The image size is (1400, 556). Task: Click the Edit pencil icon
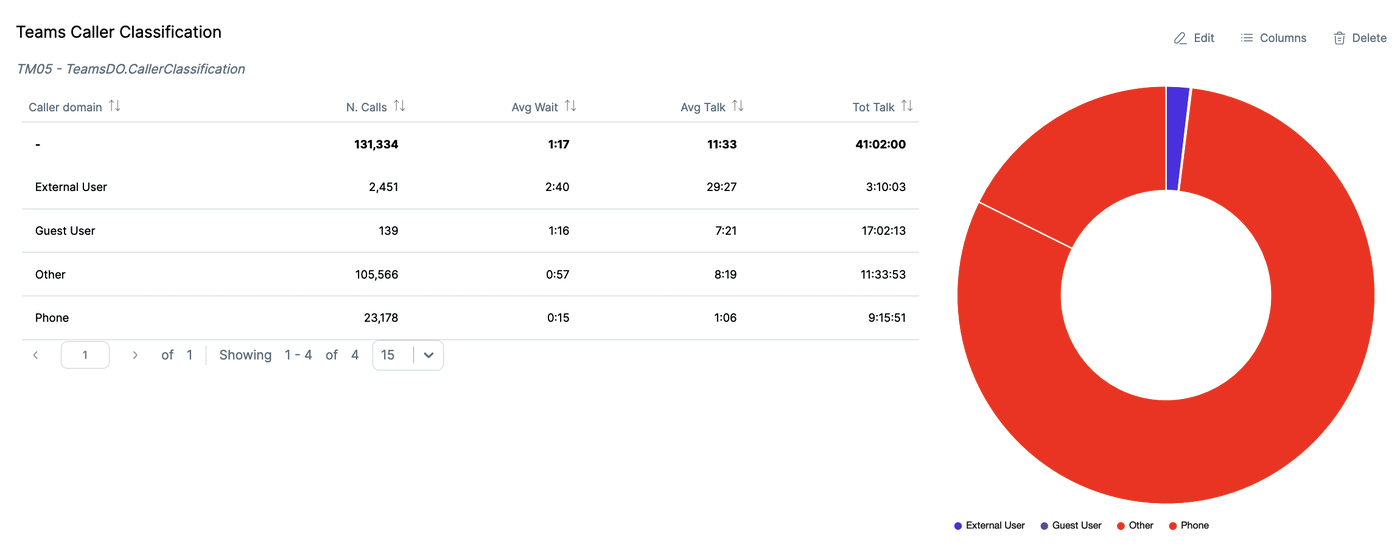[x=1180, y=38]
